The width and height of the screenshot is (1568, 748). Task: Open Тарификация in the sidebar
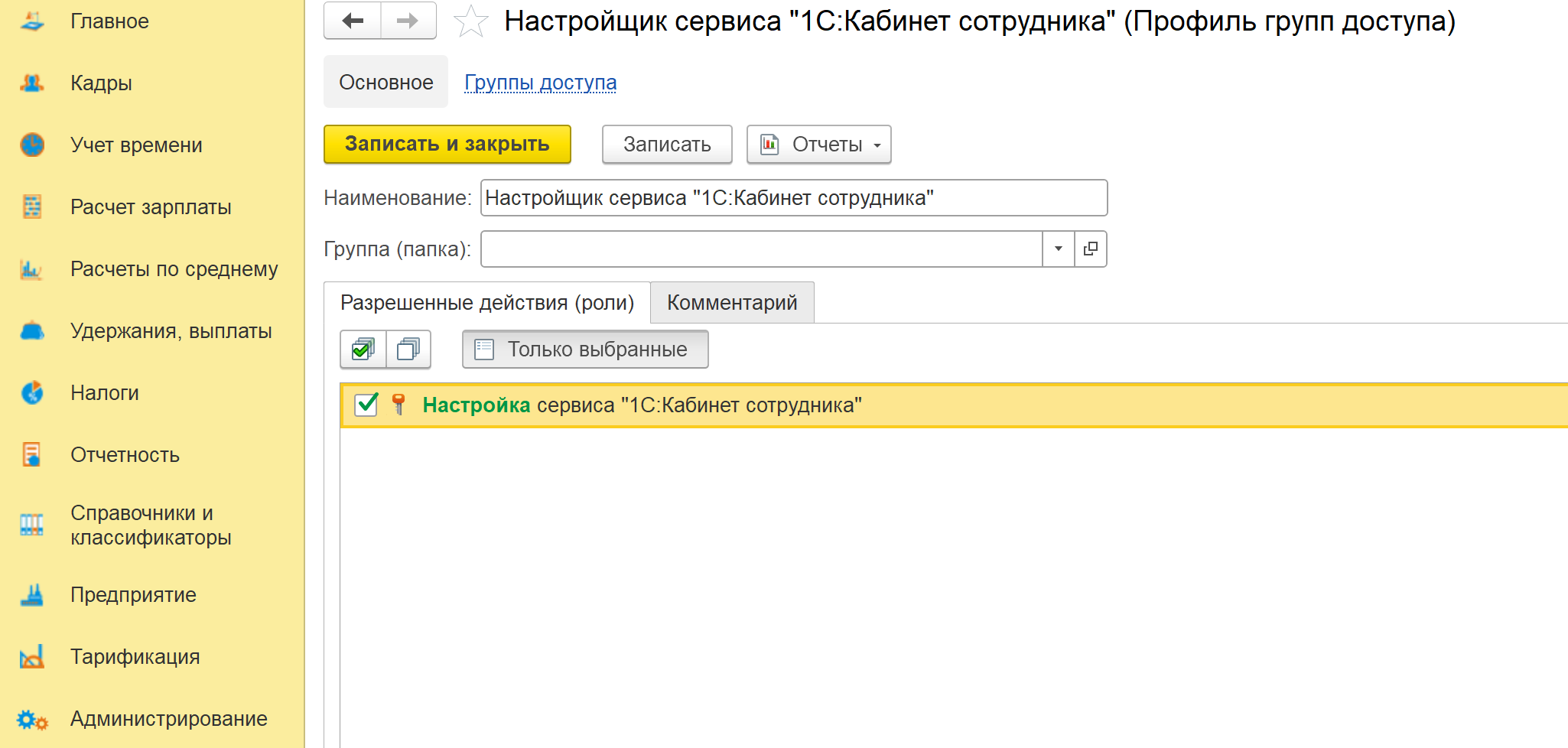pyautogui.click(x=135, y=657)
